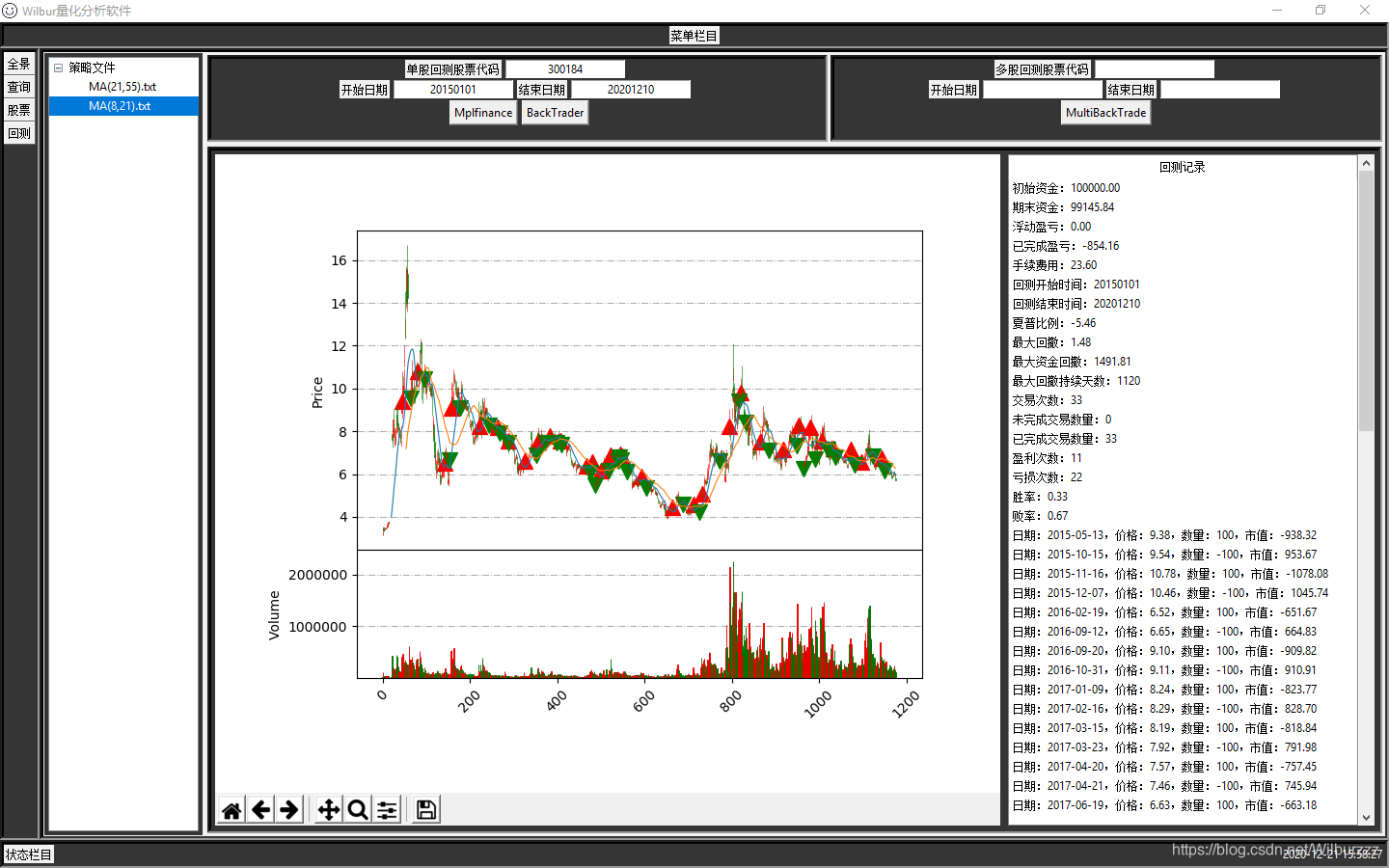Click the Price axis label on chart
This screenshot has width=1389, height=868.
(317, 393)
